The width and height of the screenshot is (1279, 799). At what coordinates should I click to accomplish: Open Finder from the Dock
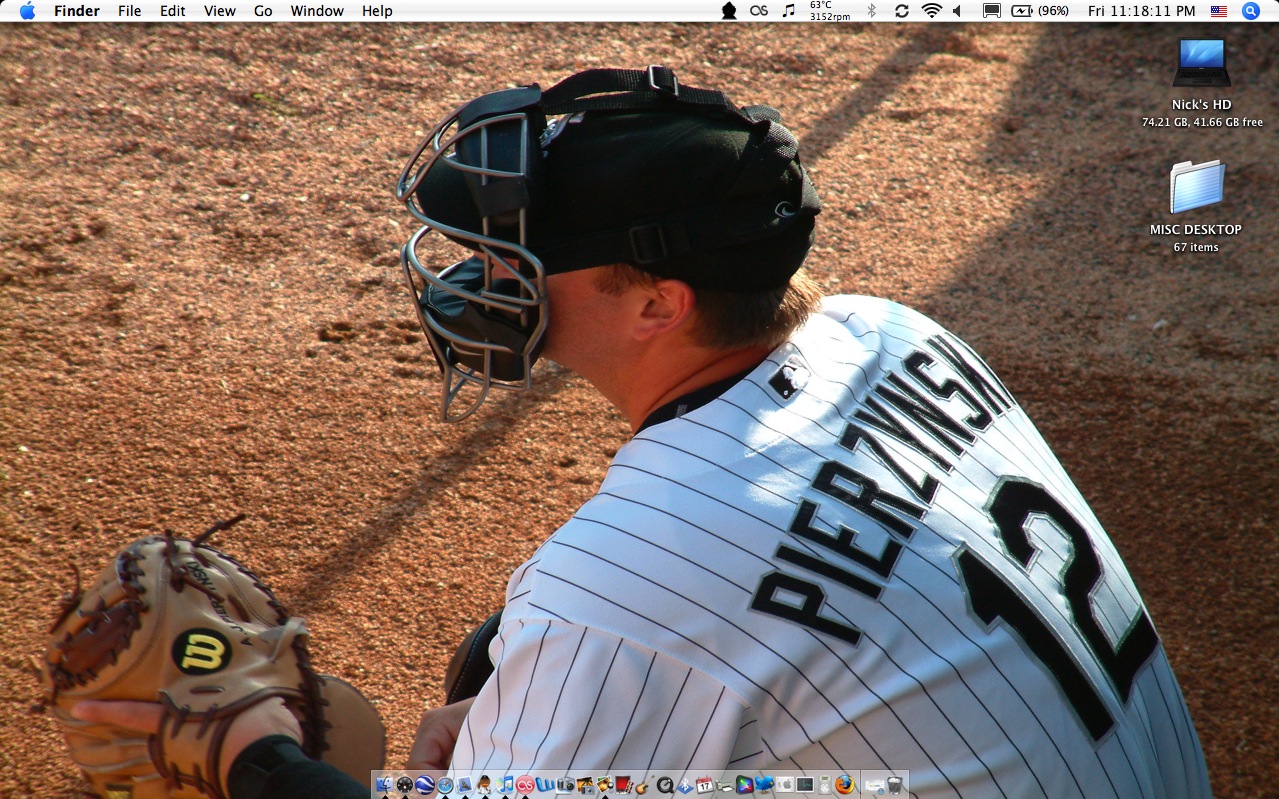pyautogui.click(x=385, y=785)
